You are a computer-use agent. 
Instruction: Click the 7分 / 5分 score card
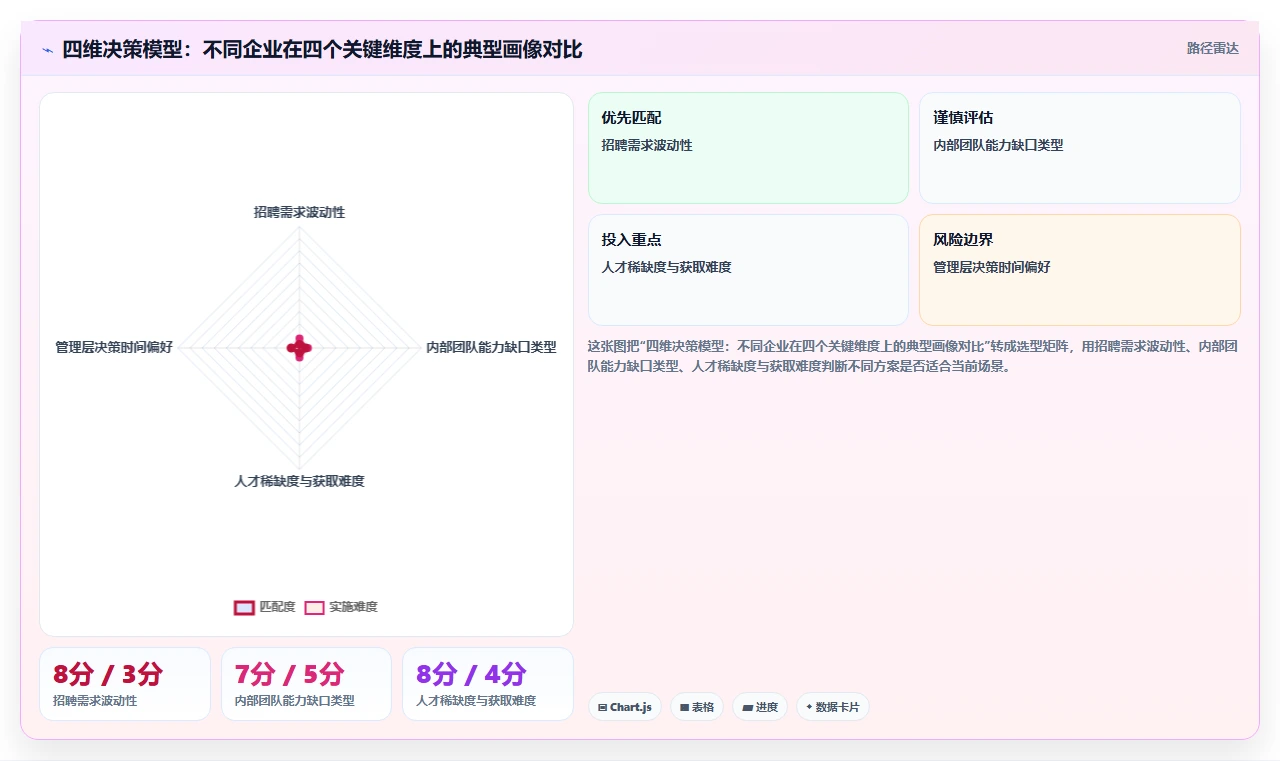[306, 684]
